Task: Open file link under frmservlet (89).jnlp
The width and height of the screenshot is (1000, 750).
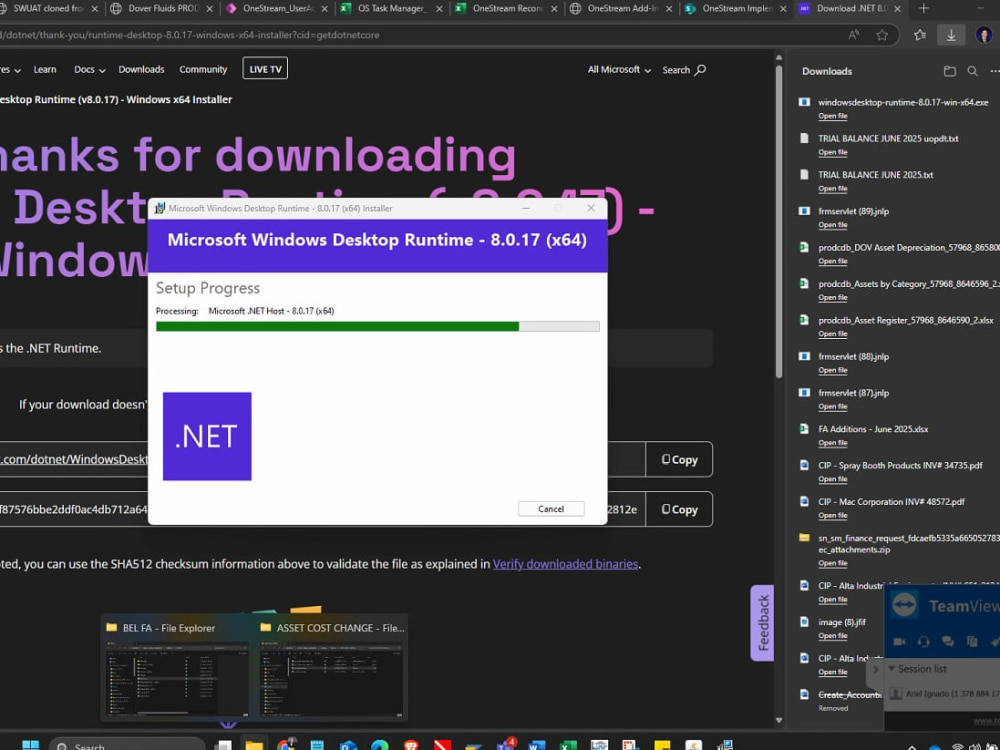Action: (833, 225)
